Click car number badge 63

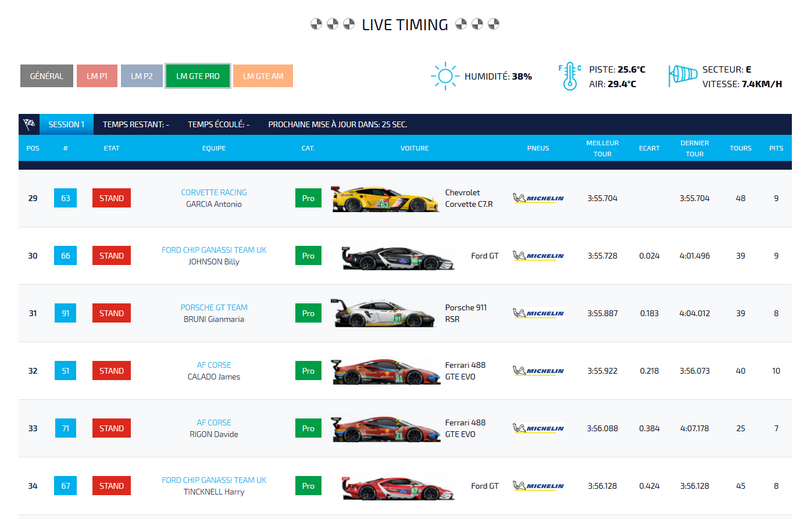click(x=65, y=198)
